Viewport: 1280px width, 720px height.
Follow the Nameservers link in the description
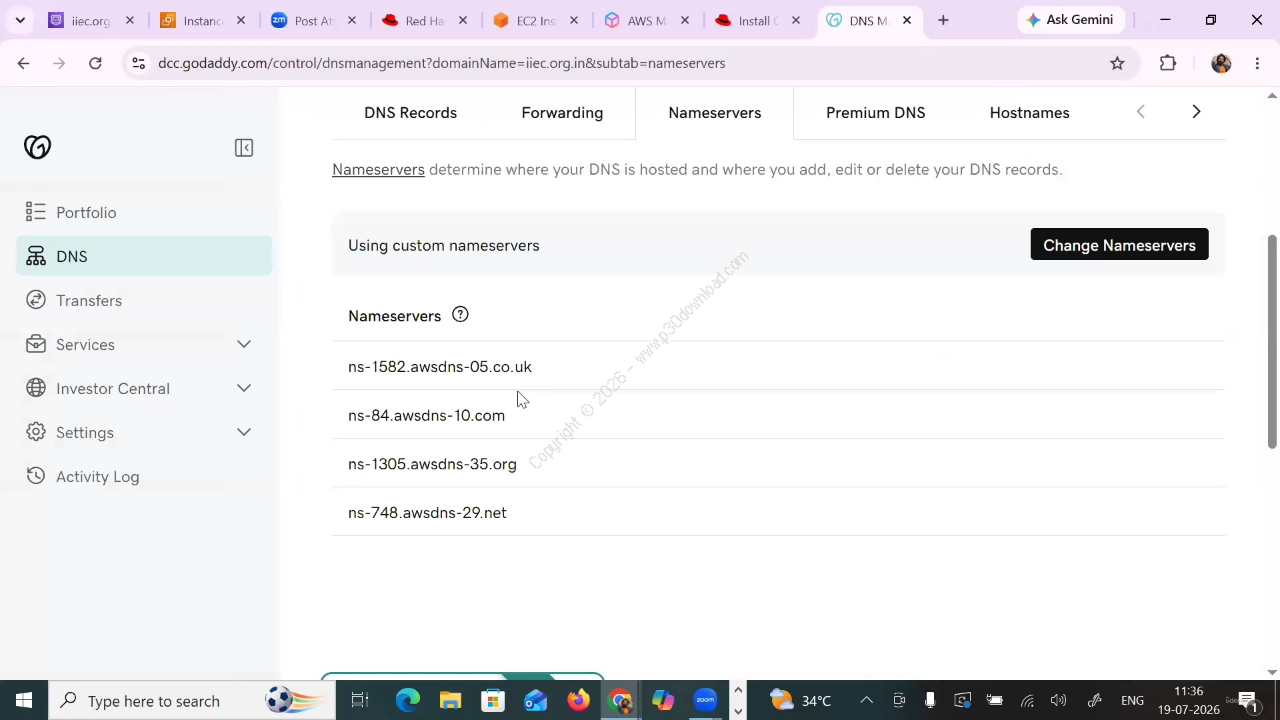[378, 169]
